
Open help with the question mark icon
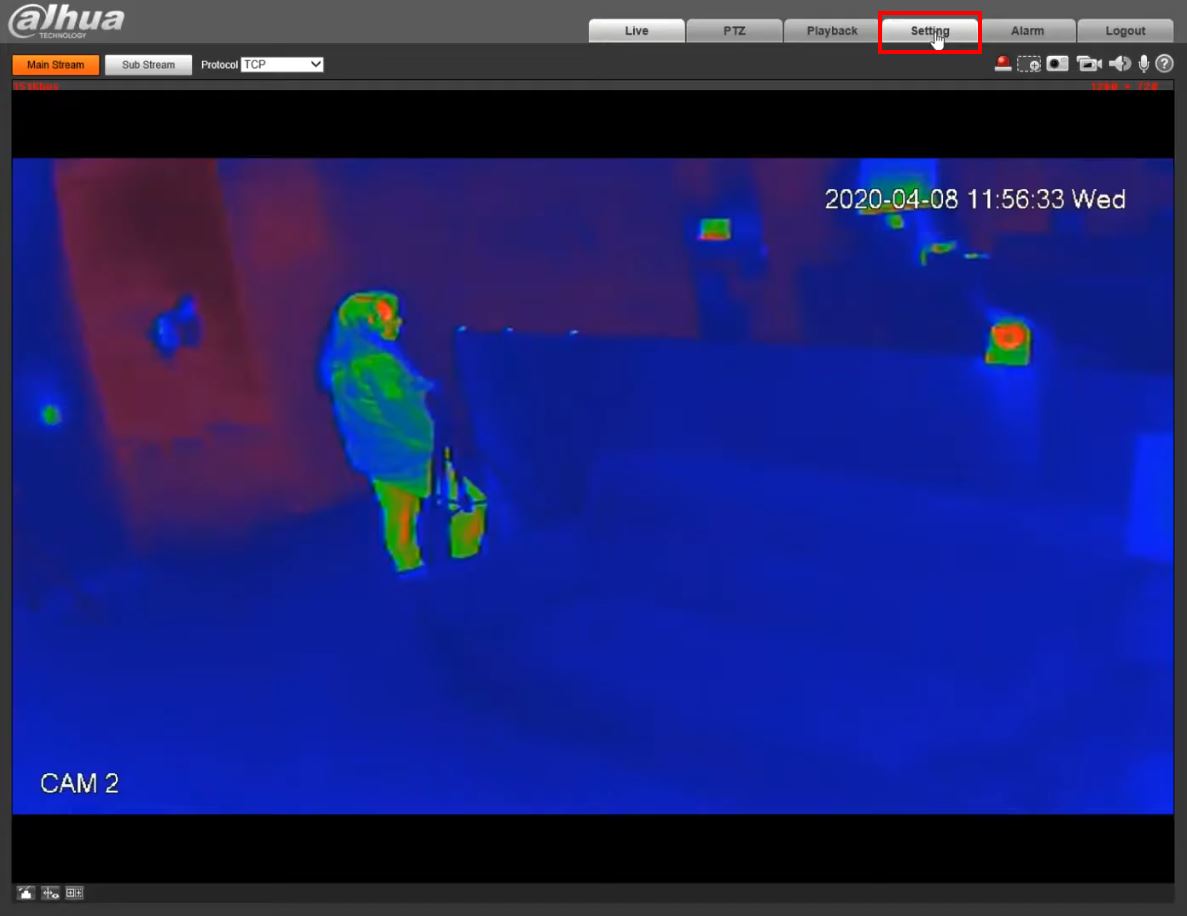click(1165, 64)
